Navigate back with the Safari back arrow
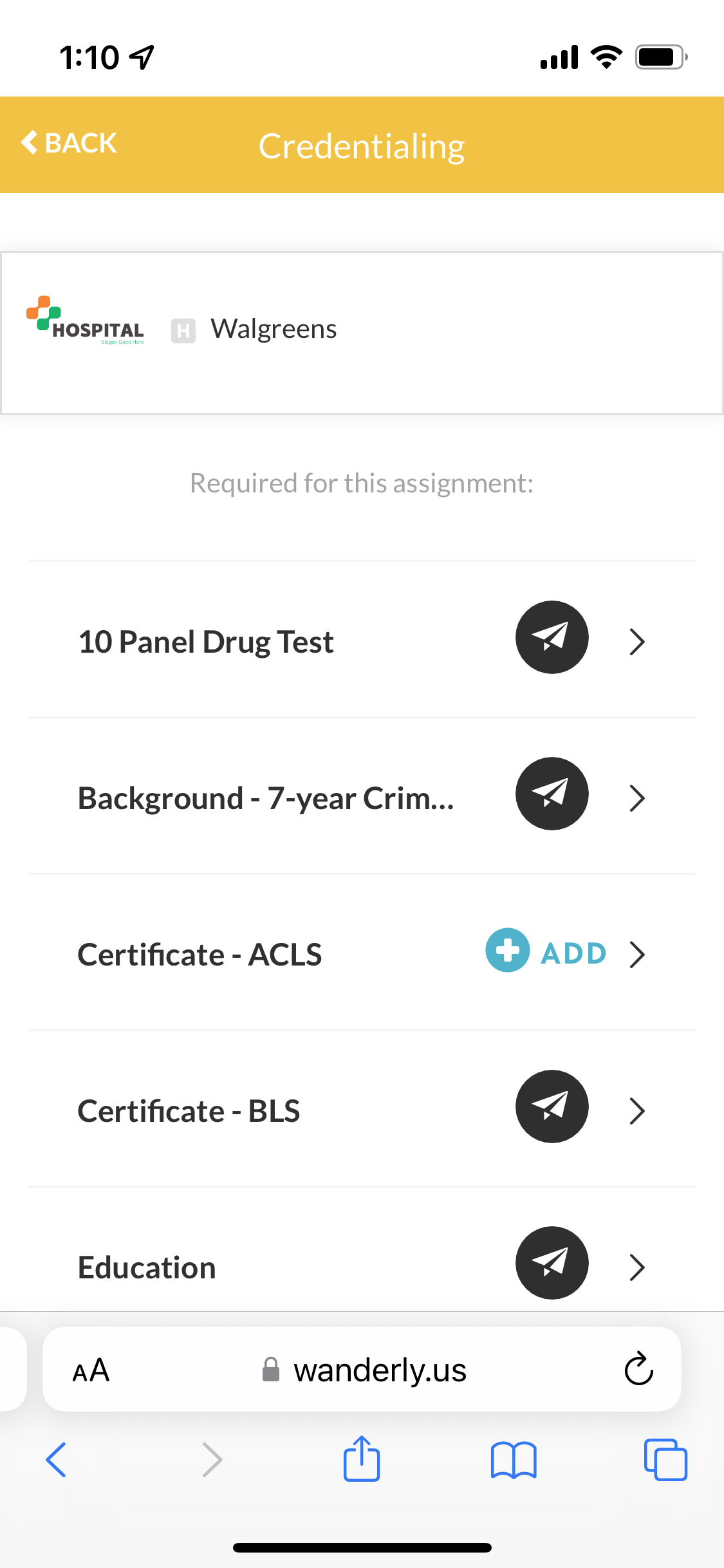Screen dimensions: 724x1568 (x=56, y=1460)
